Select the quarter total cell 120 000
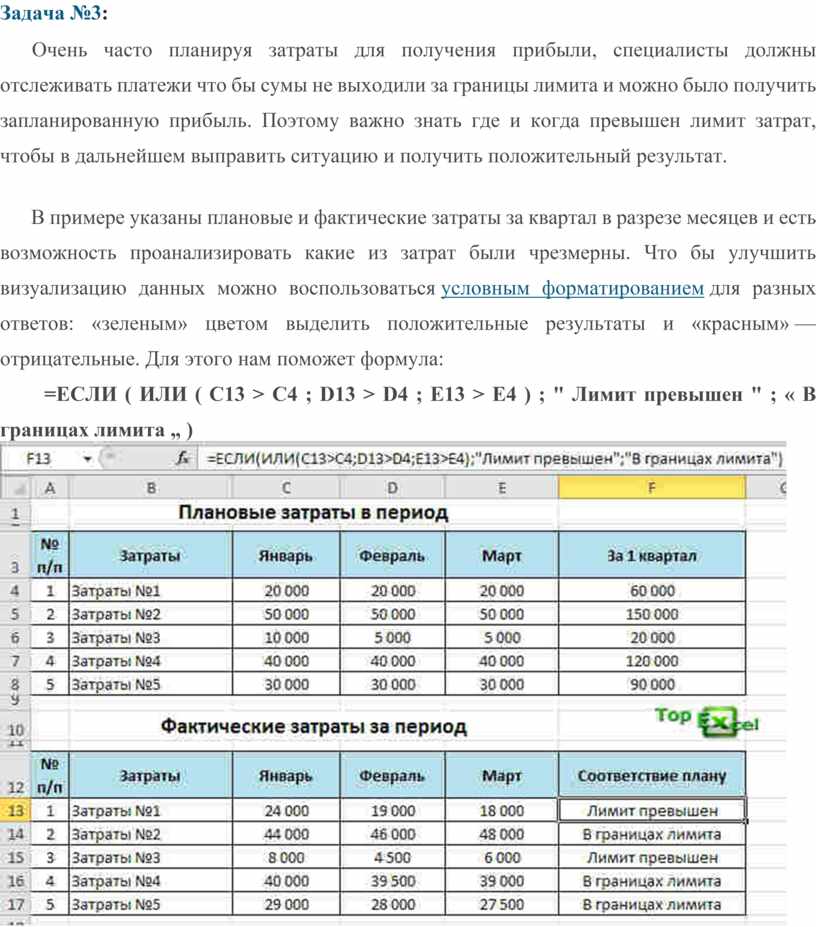The image size is (816, 927). coord(652,661)
